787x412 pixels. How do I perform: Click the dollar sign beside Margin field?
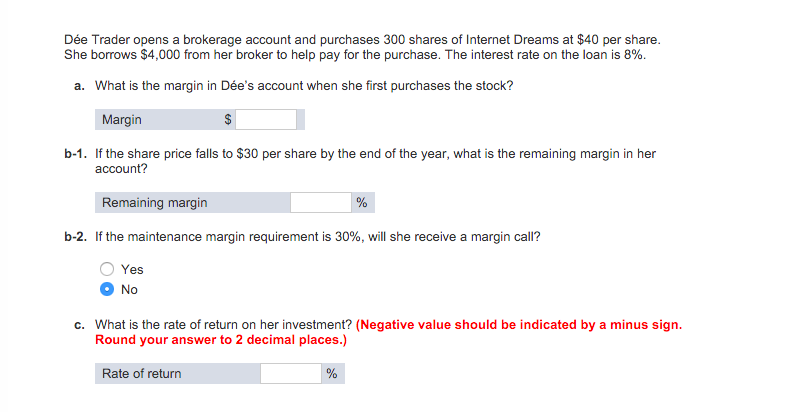point(228,119)
